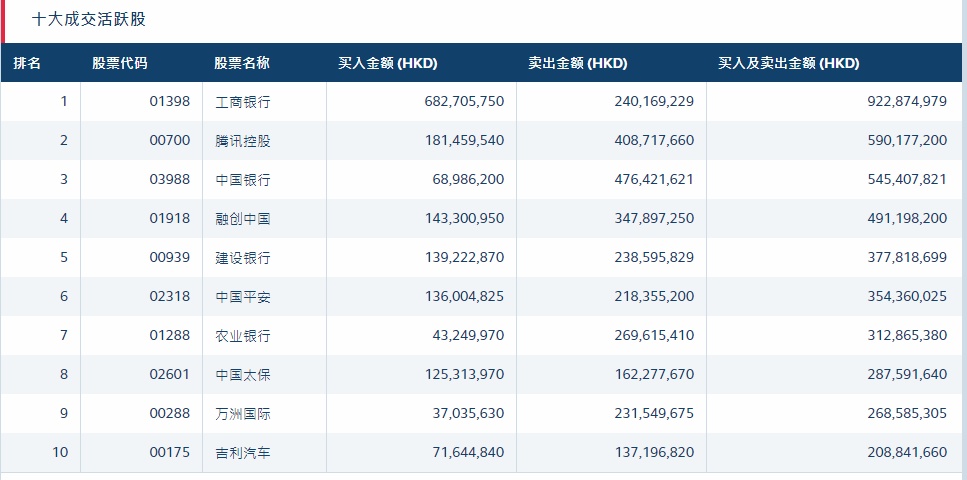Click sell amount 269,615,410
Image resolution: width=967 pixels, height=480 pixels.
point(654,335)
